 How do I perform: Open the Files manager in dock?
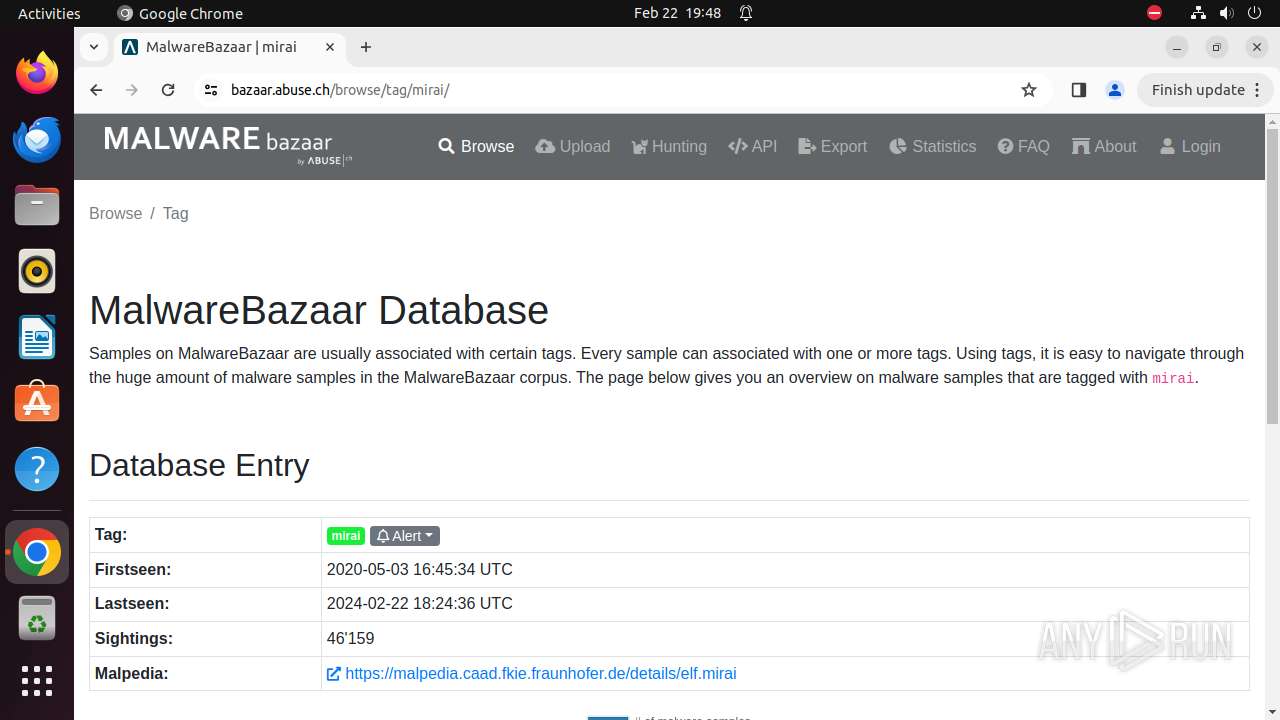point(37,205)
